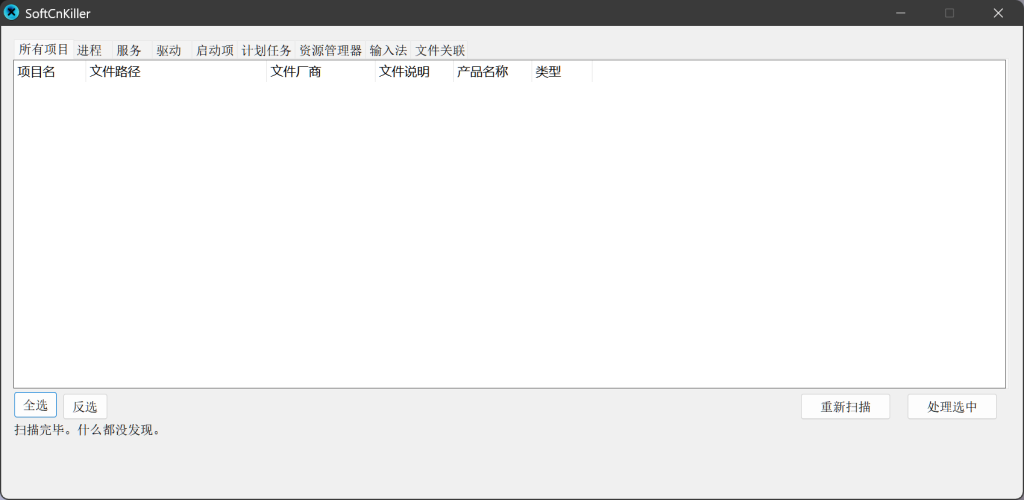Select the 驱动 tab

[x=172, y=50]
